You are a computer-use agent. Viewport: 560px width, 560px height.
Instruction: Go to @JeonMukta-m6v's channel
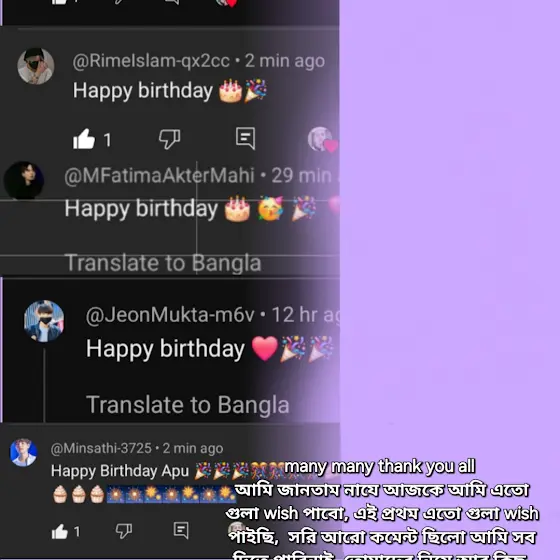170,315
